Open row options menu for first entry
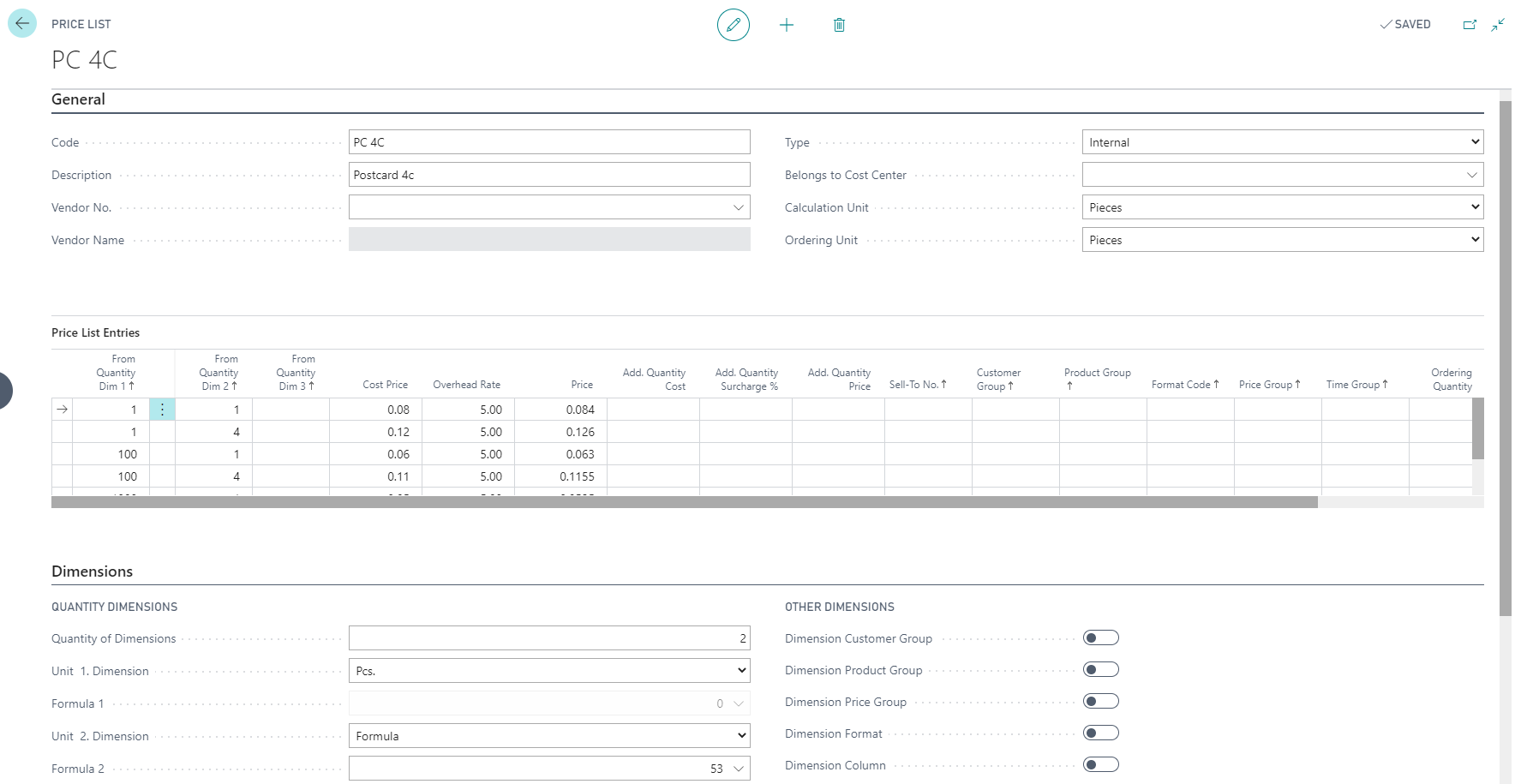This screenshot has width=1515, height=784. tap(162, 410)
